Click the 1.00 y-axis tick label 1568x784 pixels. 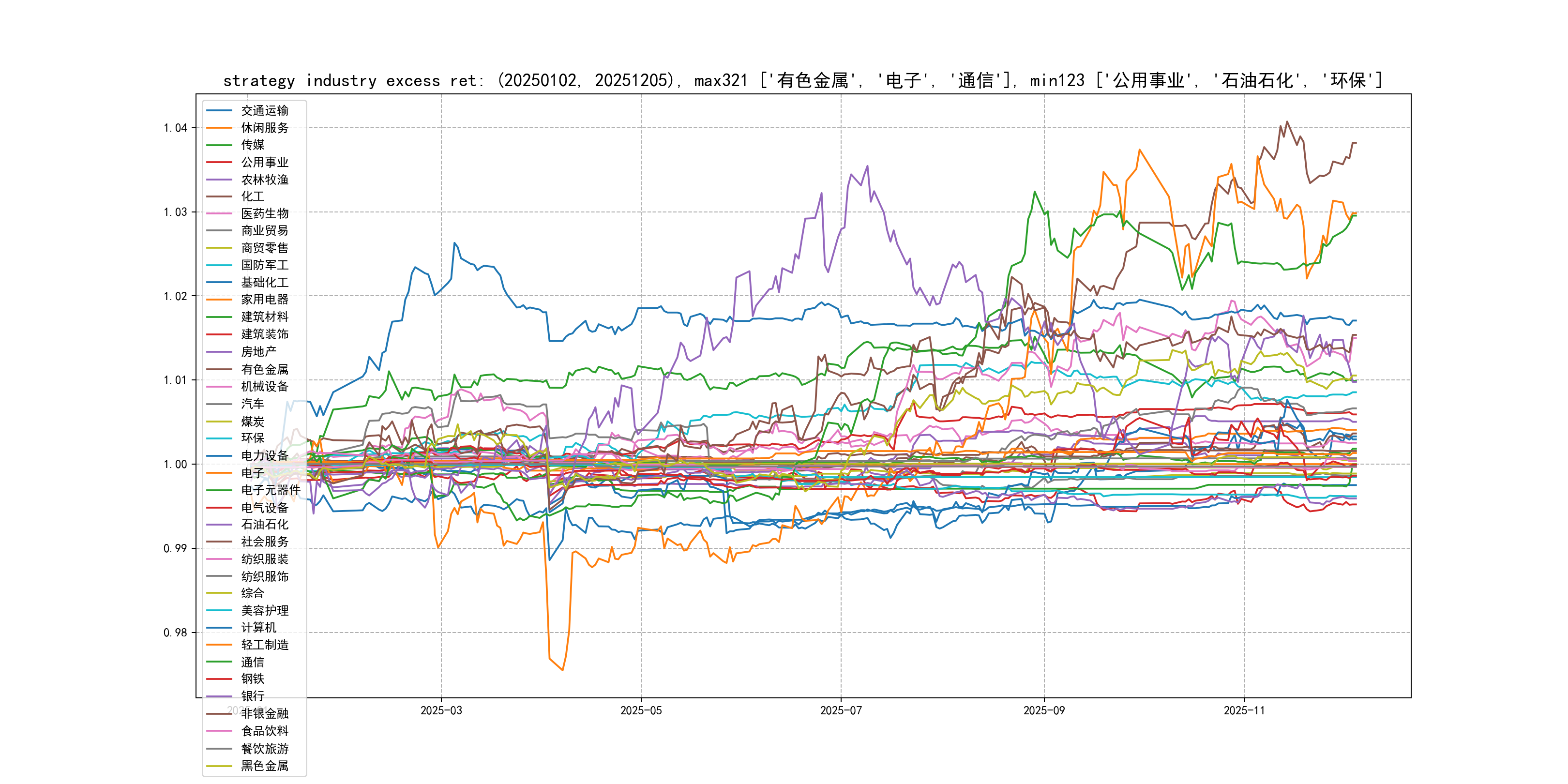click(x=175, y=465)
